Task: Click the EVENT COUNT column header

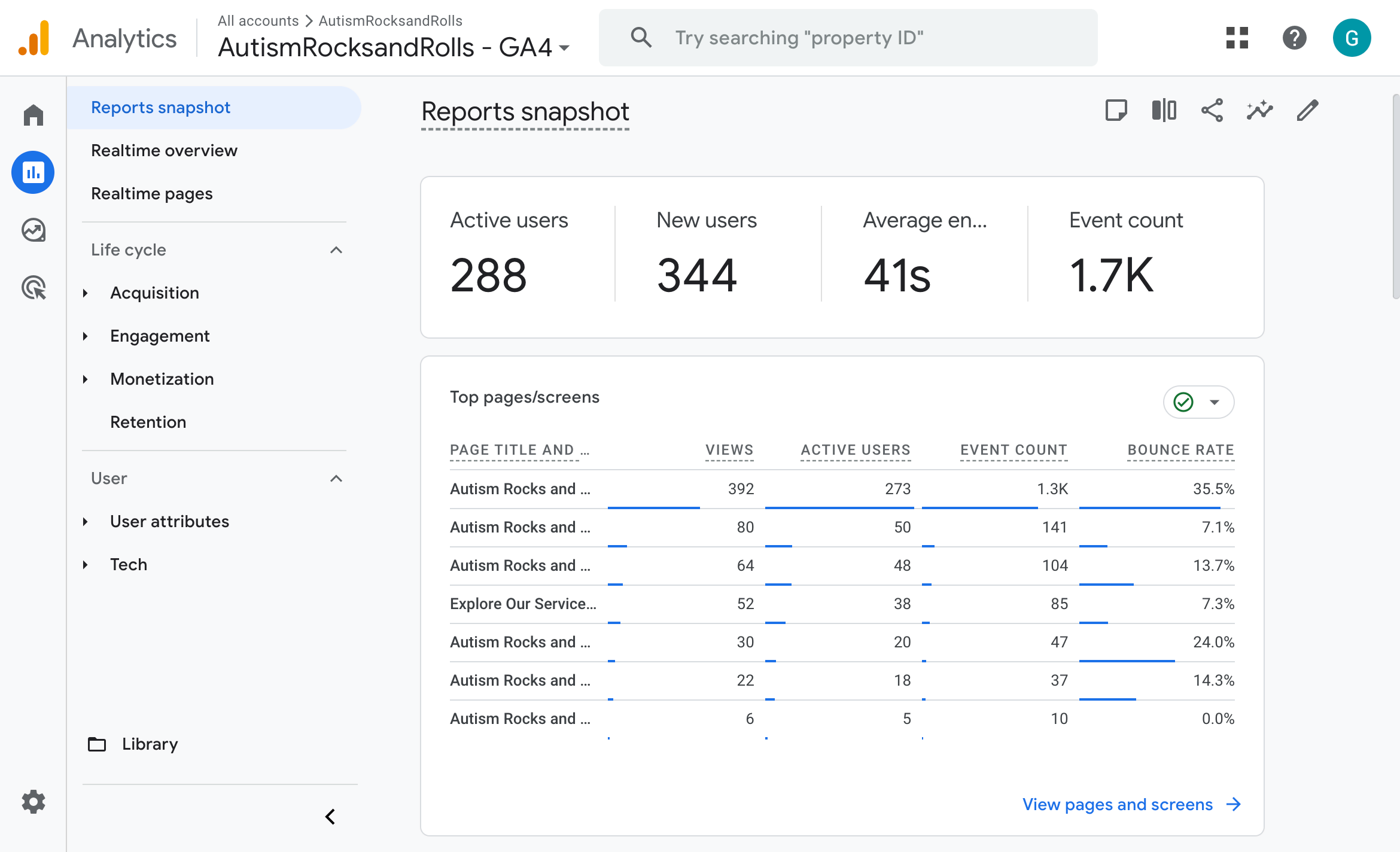Action: (x=1014, y=450)
